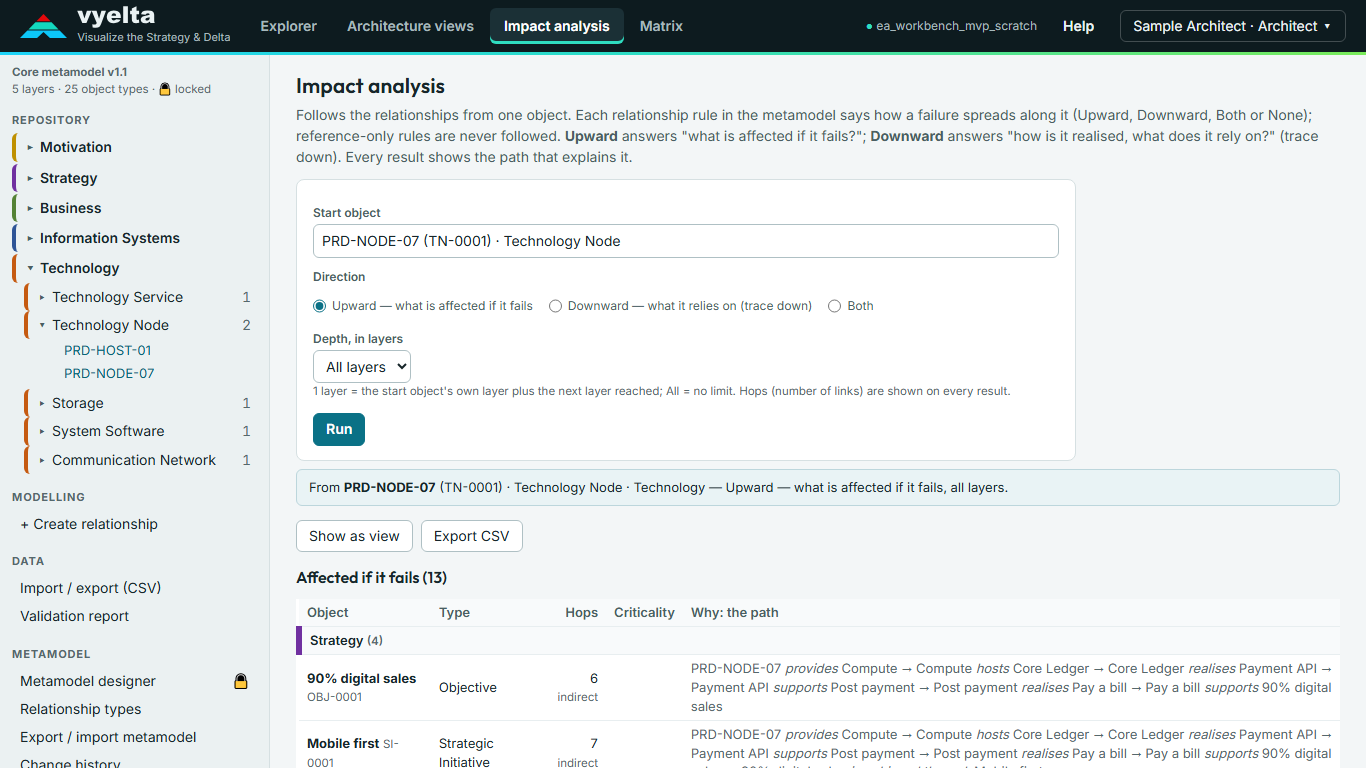This screenshot has width=1366, height=768.
Task: Click Create relationship link
Action: pyautogui.click(x=89, y=524)
